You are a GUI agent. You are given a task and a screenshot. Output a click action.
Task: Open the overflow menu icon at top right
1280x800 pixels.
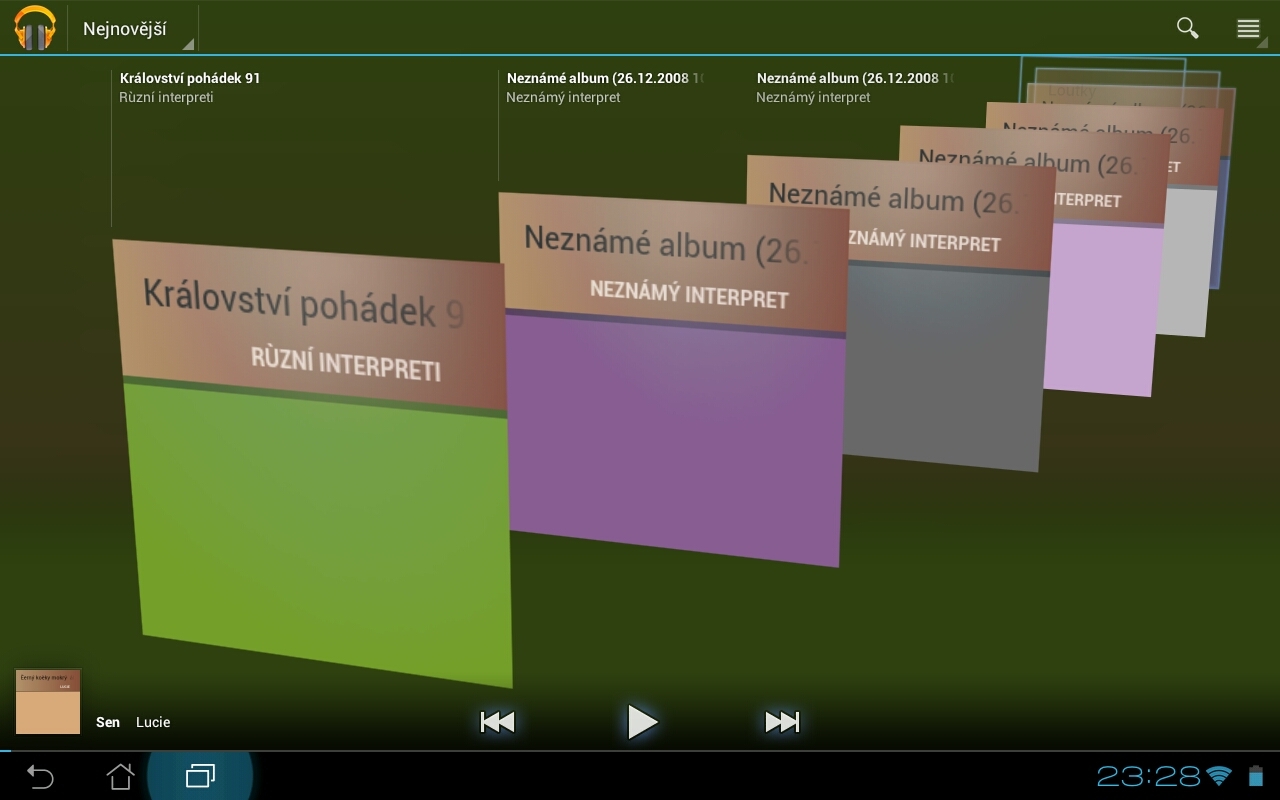coord(1248,28)
